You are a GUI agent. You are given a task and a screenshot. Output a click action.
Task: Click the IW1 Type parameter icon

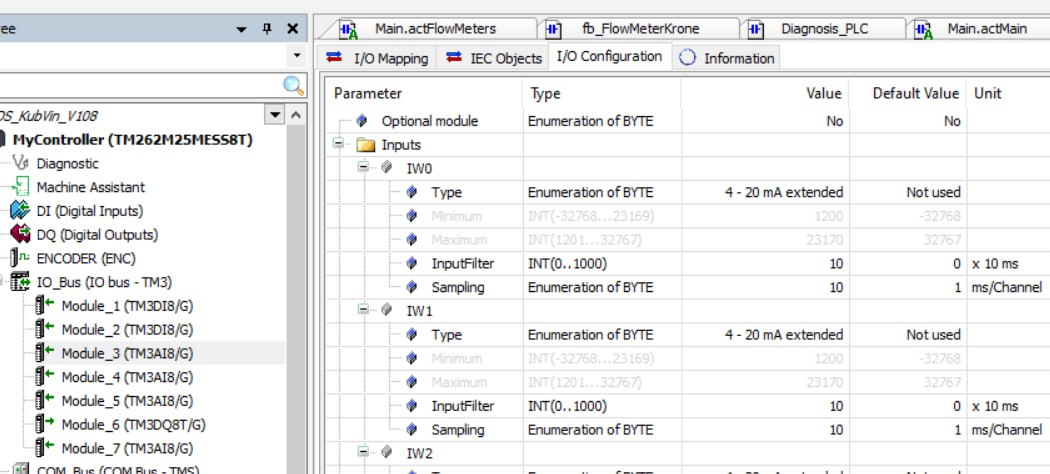click(411, 335)
